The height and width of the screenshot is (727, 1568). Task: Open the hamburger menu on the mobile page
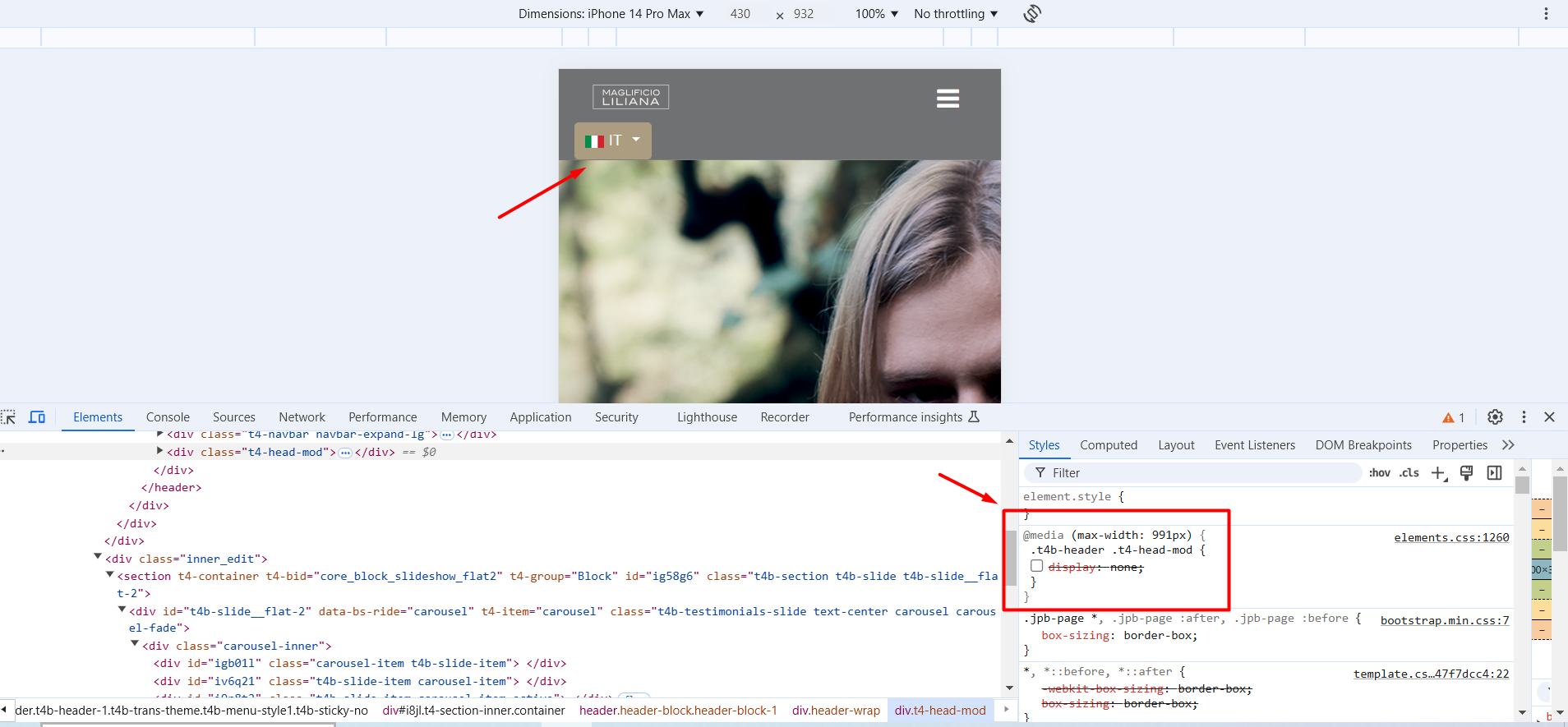coord(948,99)
